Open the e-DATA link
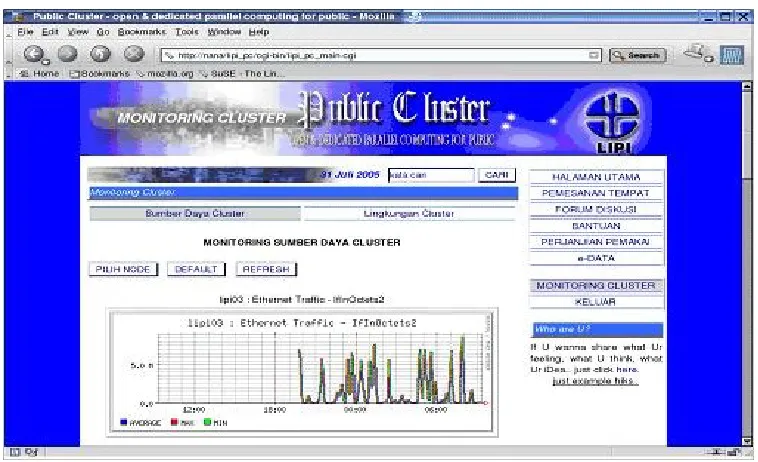This screenshot has width=758, height=462. pyautogui.click(x=597, y=258)
